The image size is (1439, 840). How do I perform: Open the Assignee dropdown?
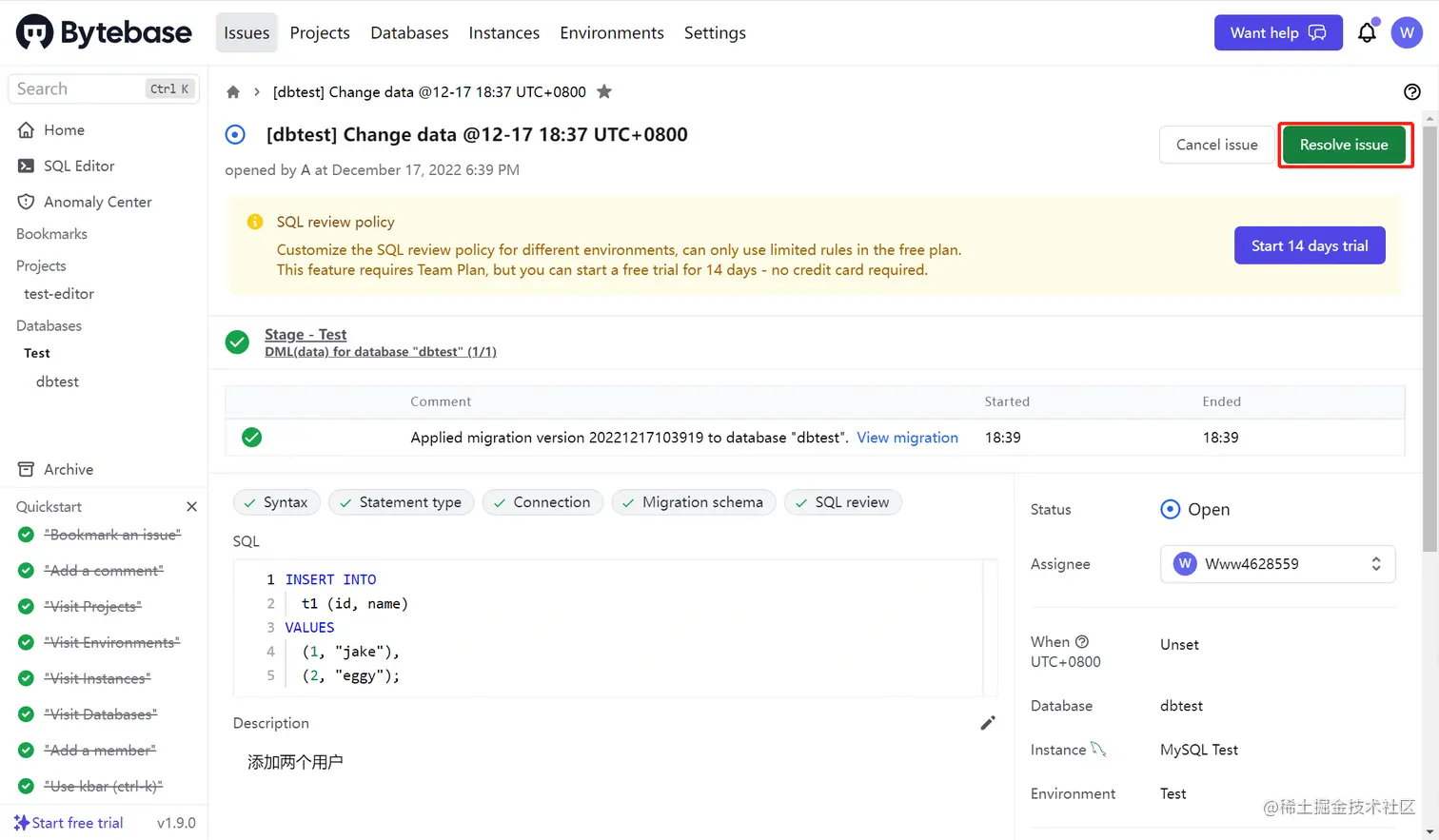(1277, 564)
